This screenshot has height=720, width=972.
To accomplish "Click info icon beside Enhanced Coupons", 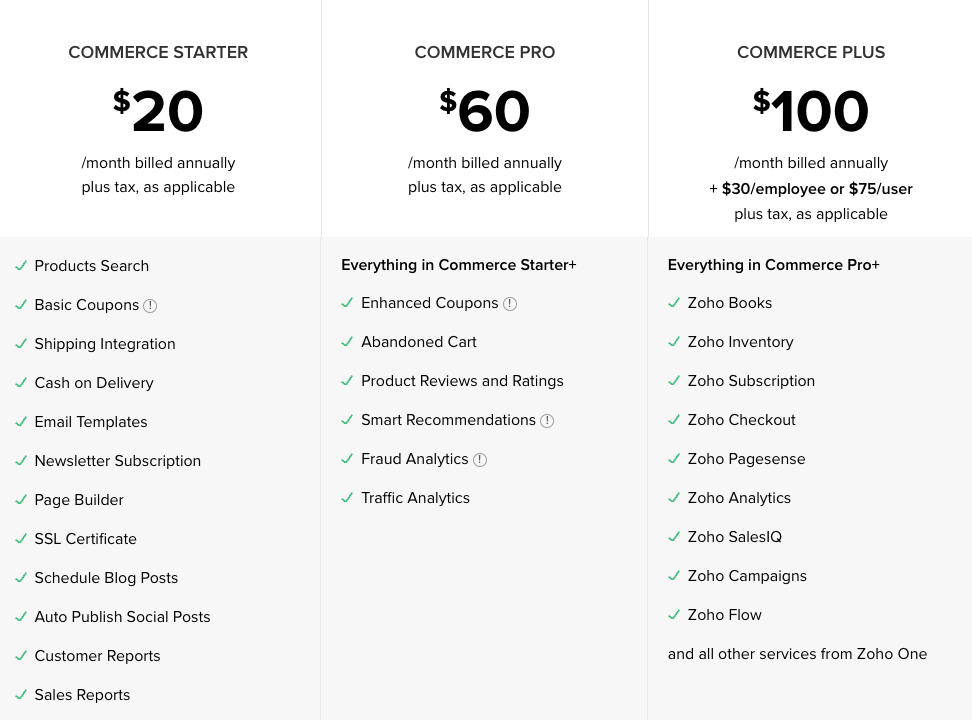I will coord(510,304).
